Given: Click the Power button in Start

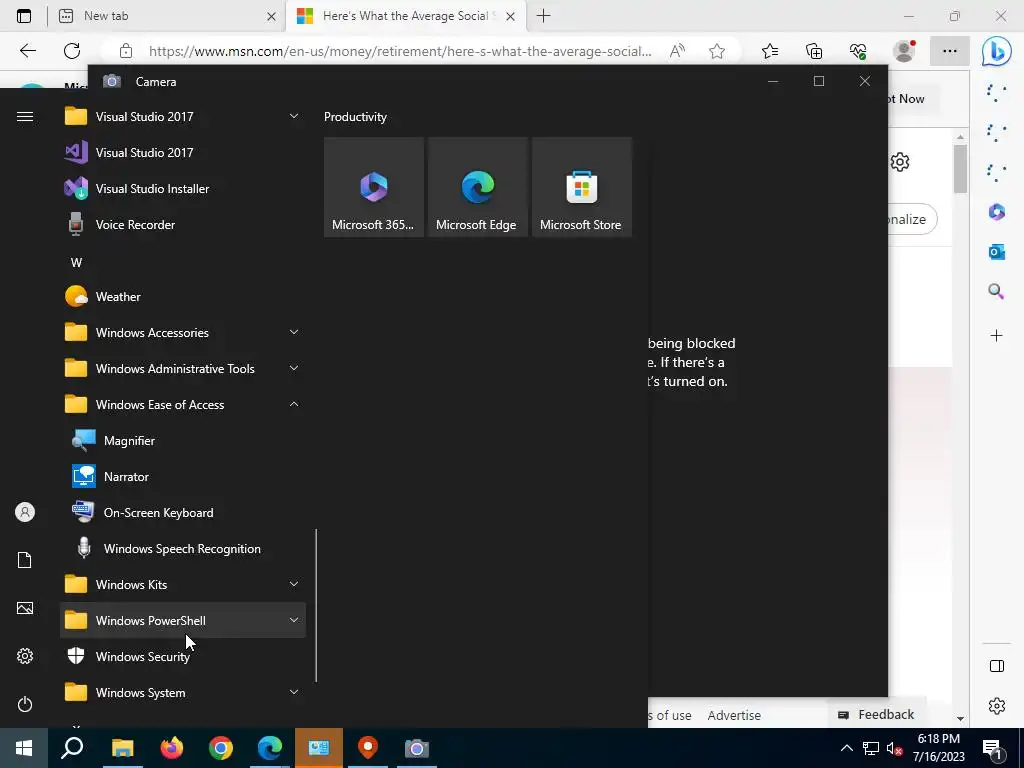Looking at the screenshot, I should (25, 704).
